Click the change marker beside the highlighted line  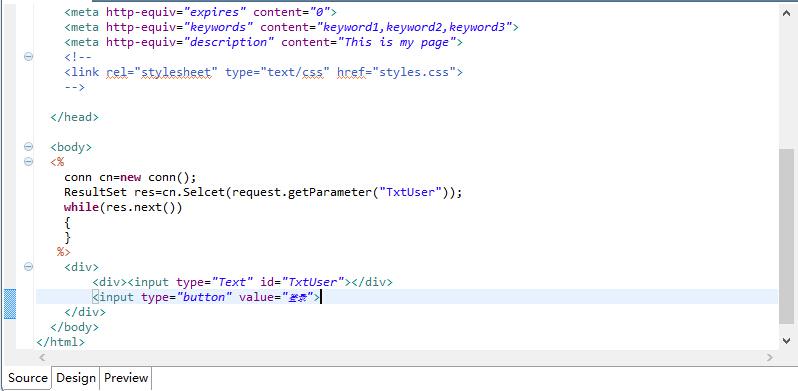tap(10, 304)
